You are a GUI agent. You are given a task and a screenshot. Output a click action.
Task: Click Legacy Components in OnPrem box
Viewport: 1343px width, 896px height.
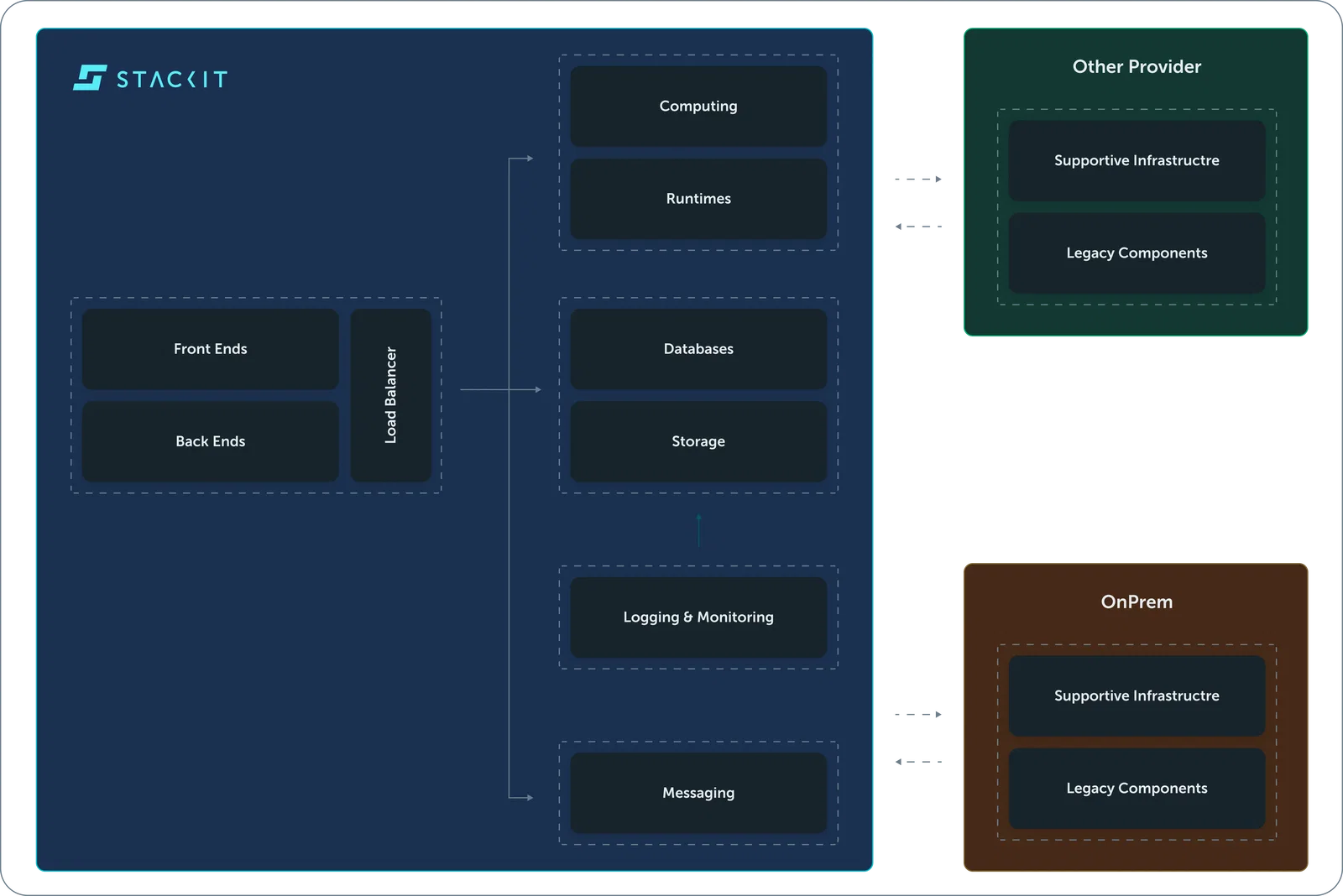click(x=1137, y=789)
